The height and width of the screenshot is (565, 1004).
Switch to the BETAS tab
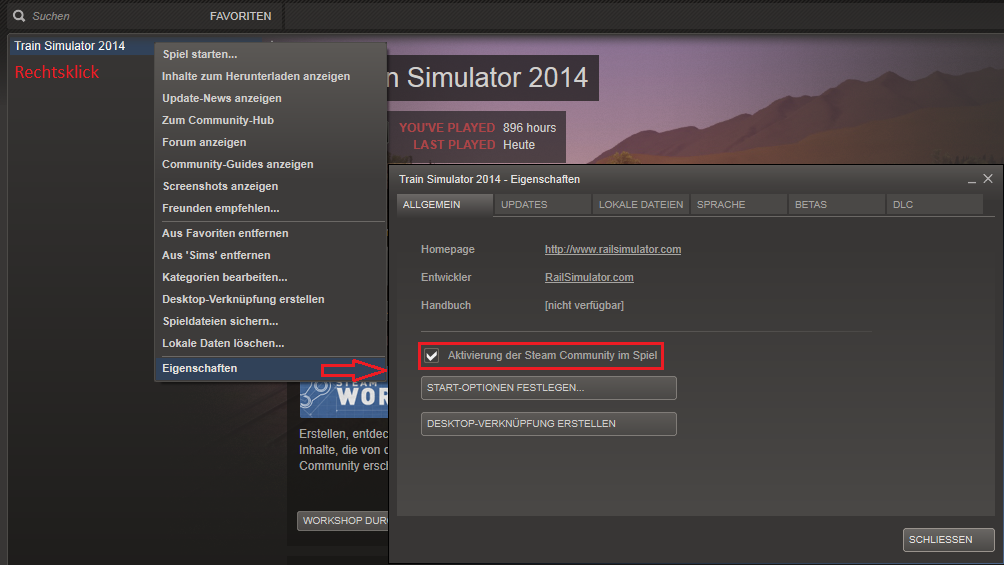tap(836, 204)
